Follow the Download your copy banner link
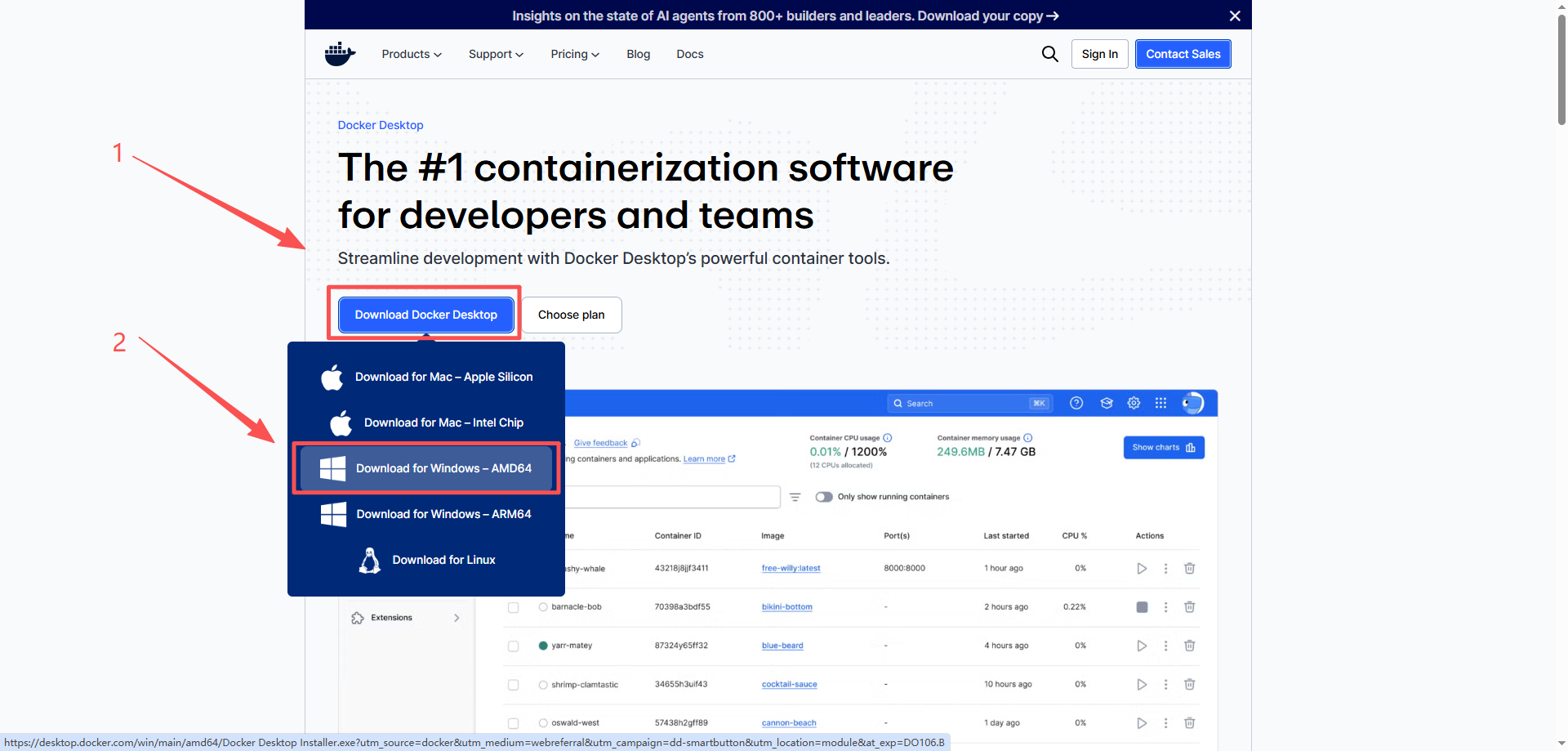The height and width of the screenshot is (751, 1568). pos(988,16)
